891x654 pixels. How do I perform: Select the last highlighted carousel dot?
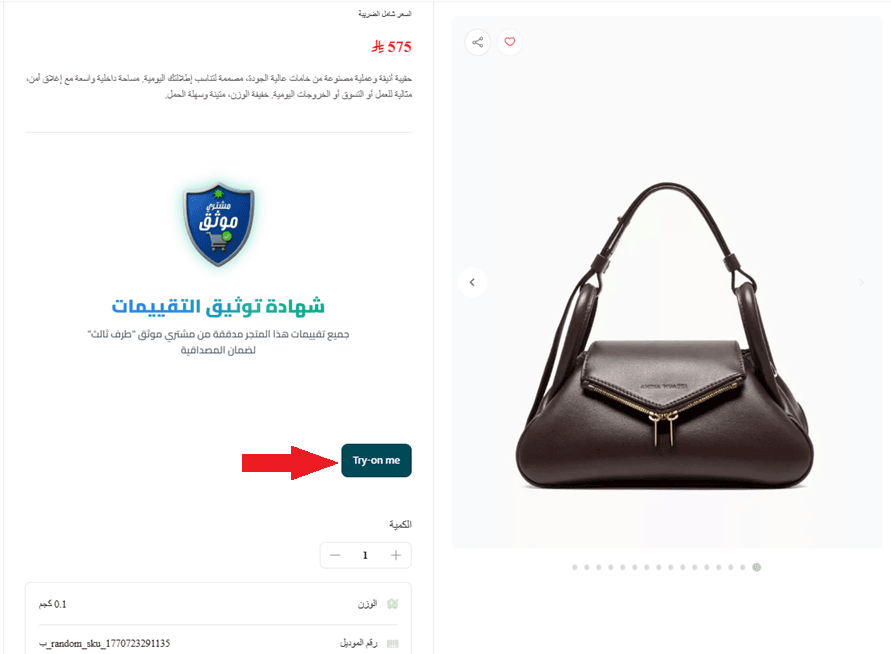click(x=756, y=567)
